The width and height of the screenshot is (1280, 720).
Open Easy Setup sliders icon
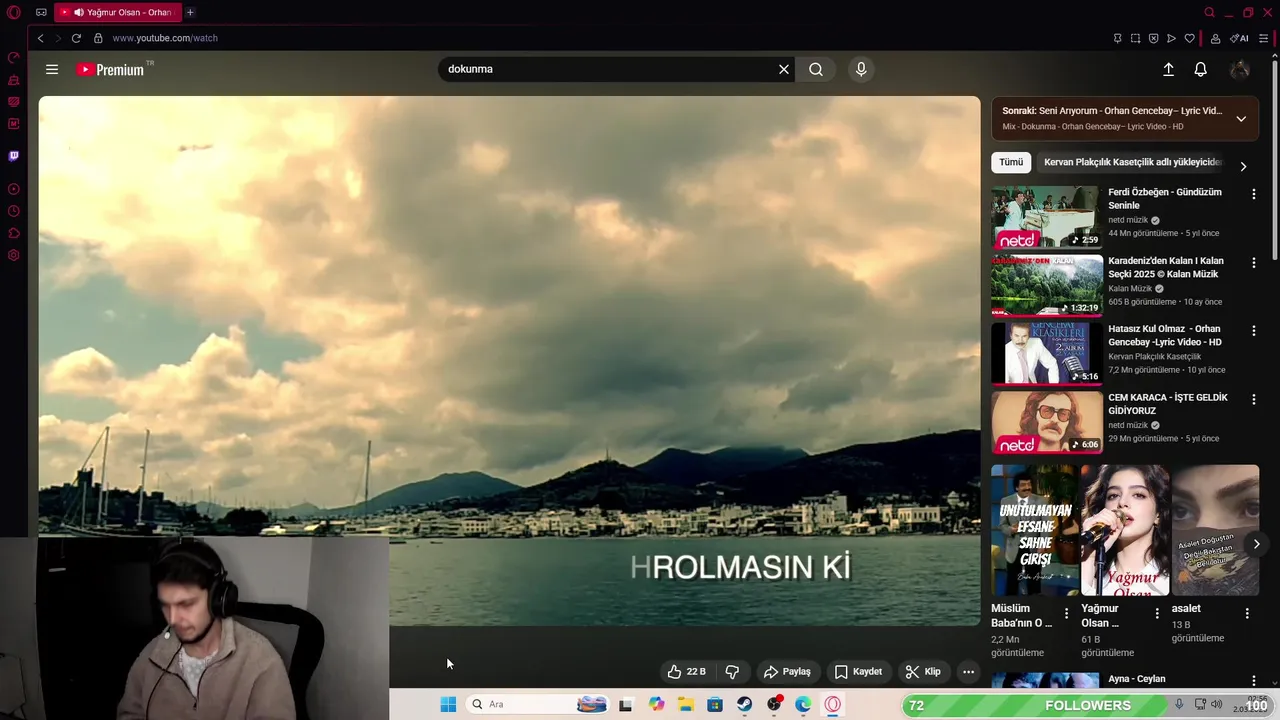[x=1264, y=38]
